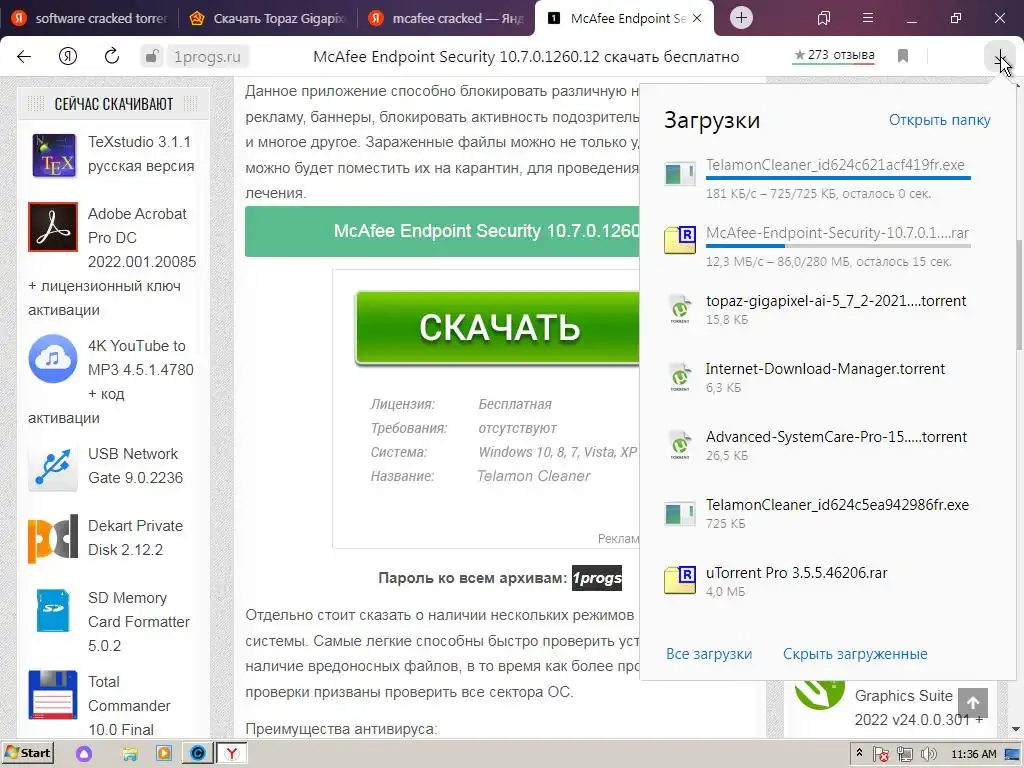Click the 1progs.ru address field
1024x768 pixels.
pyautogui.click(x=207, y=57)
